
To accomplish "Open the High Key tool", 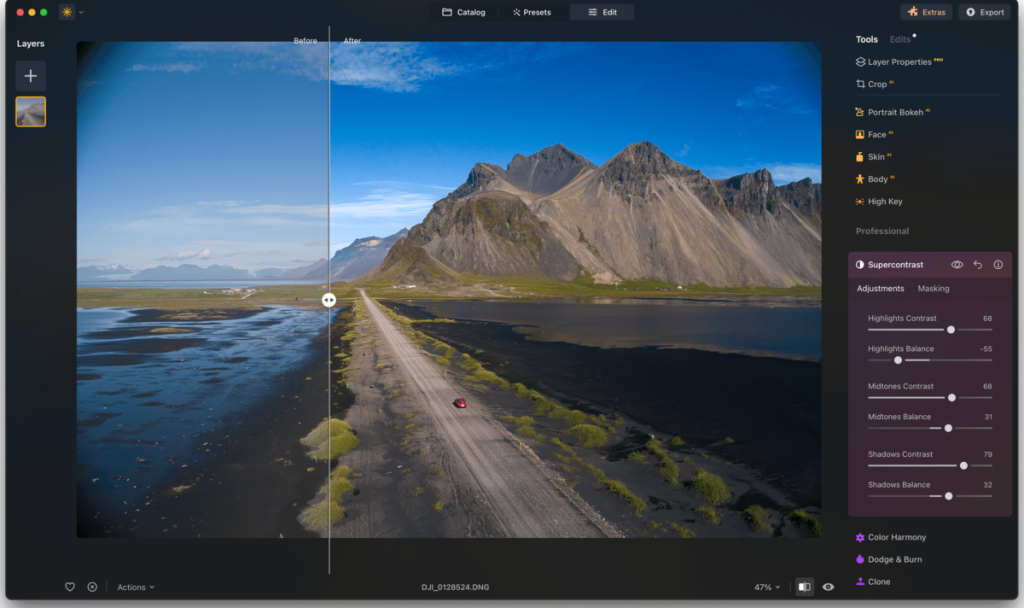I will (x=879, y=201).
